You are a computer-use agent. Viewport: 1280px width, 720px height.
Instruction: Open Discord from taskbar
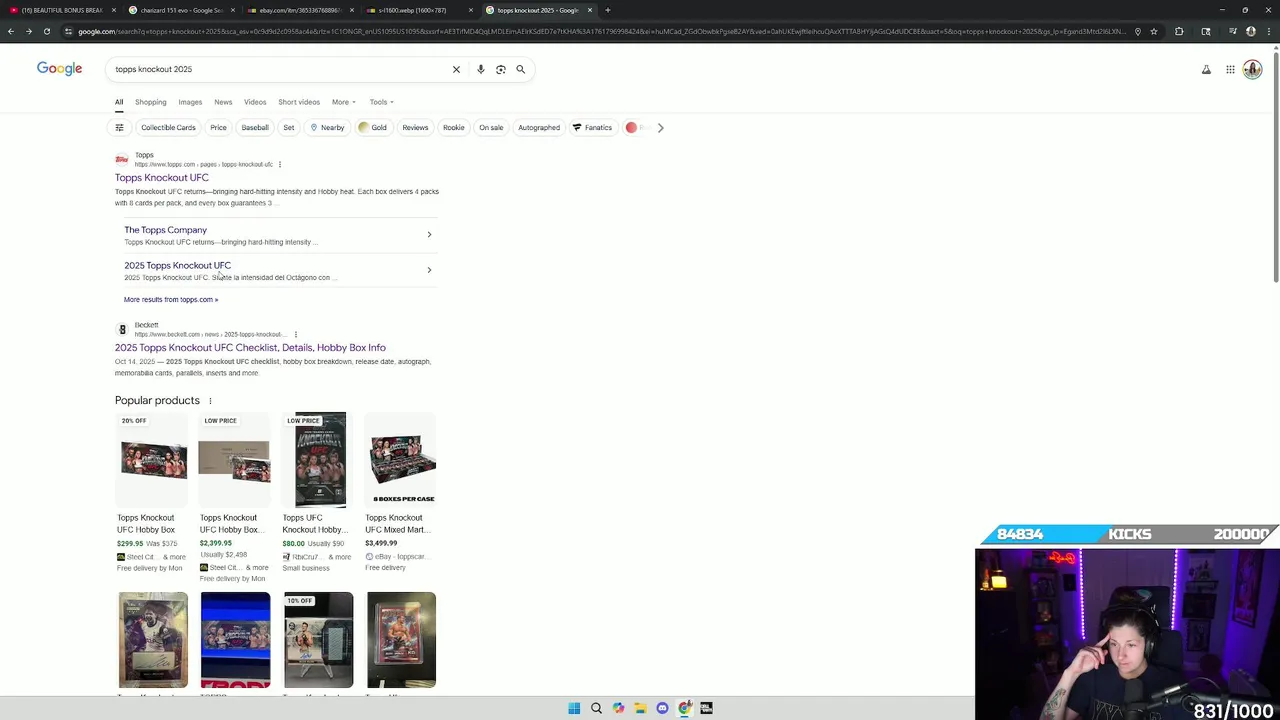[x=662, y=708]
